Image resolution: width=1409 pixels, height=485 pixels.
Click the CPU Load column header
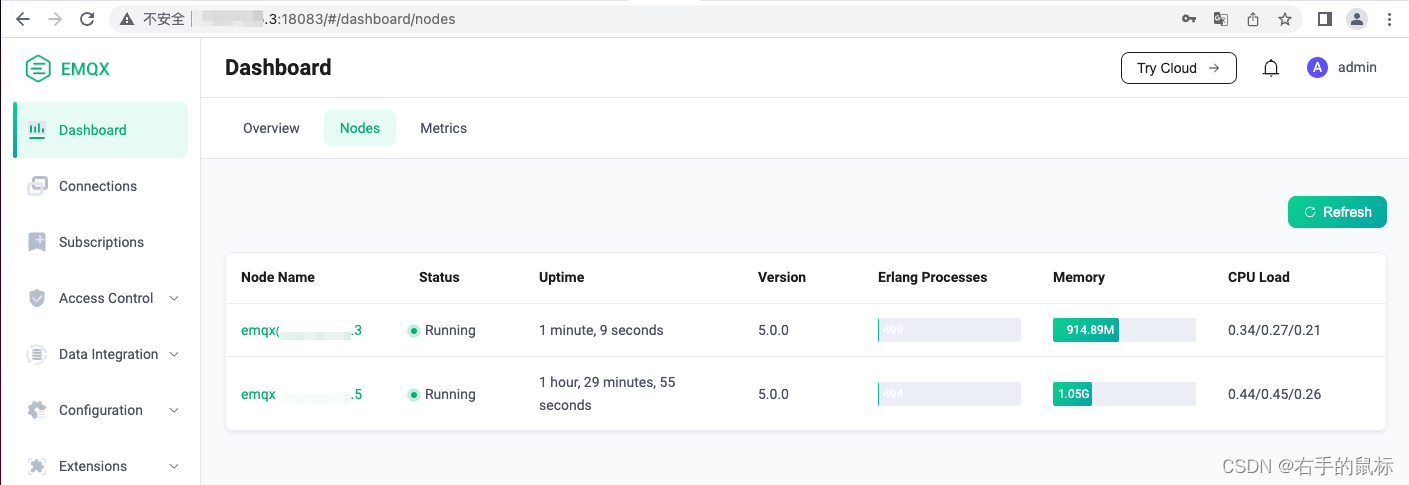tap(1259, 277)
